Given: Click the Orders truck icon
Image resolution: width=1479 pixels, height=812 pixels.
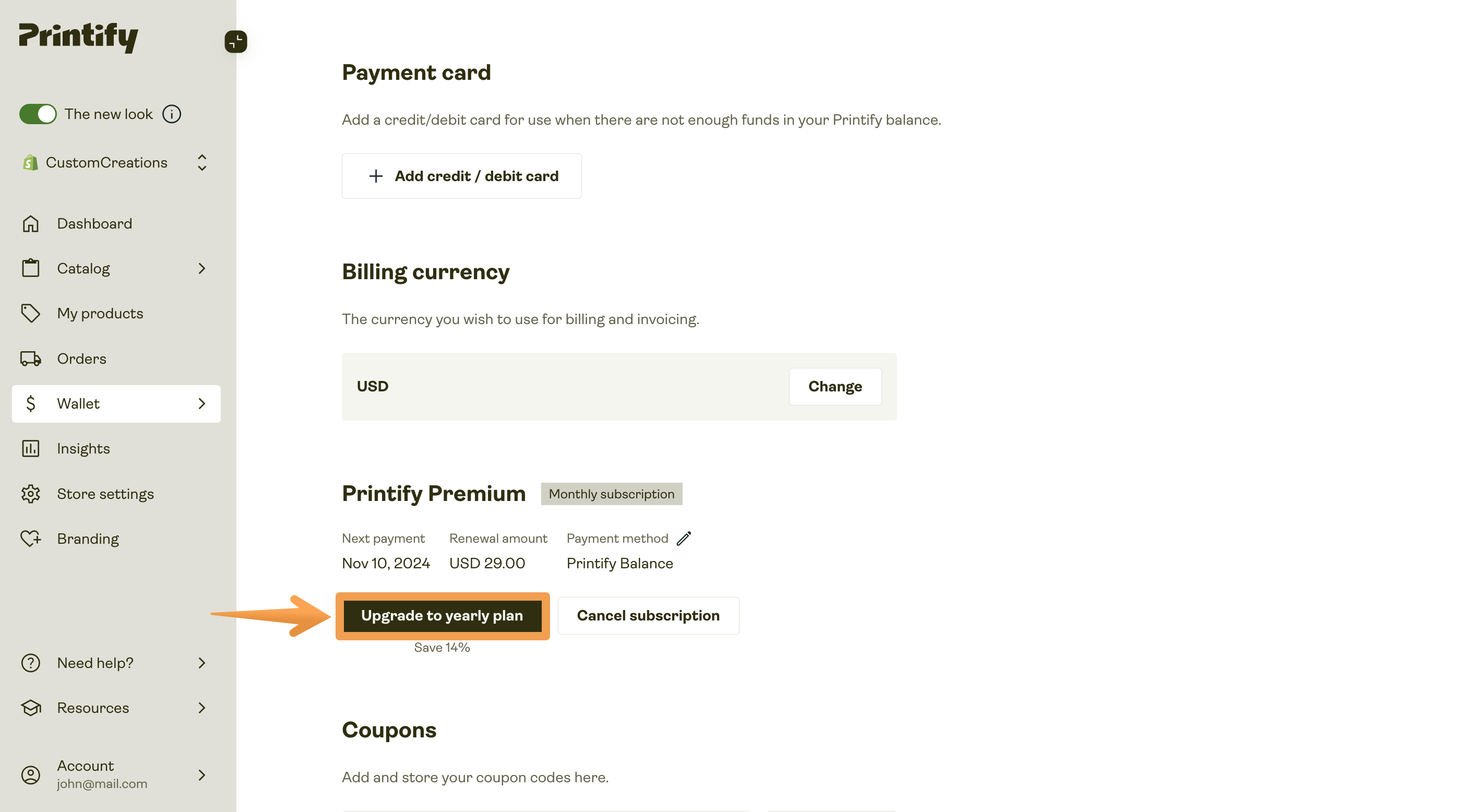Looking at the screenshot, I should coord(30,359).
